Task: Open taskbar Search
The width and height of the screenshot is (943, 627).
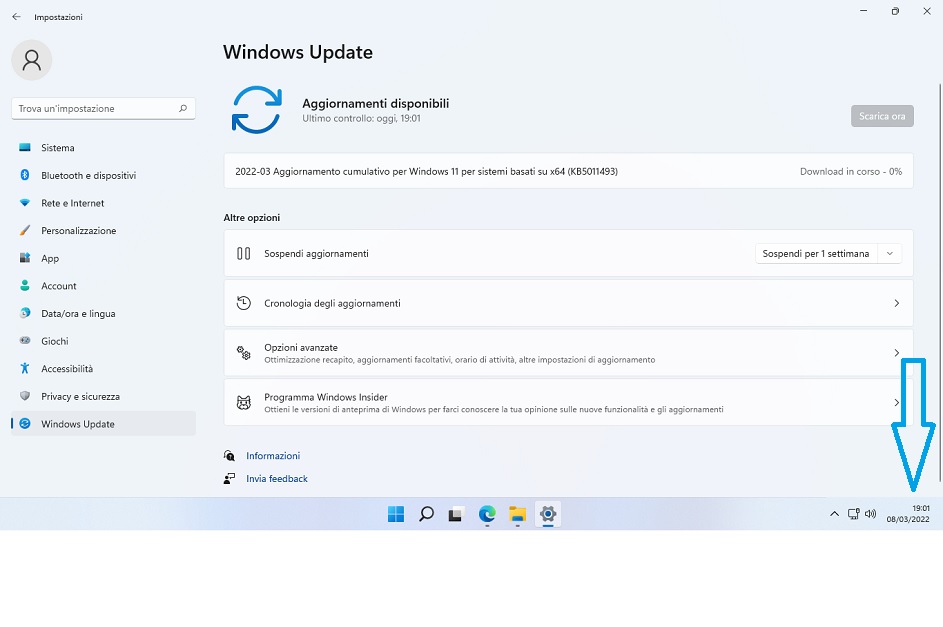Action: (x=426, y=514)
